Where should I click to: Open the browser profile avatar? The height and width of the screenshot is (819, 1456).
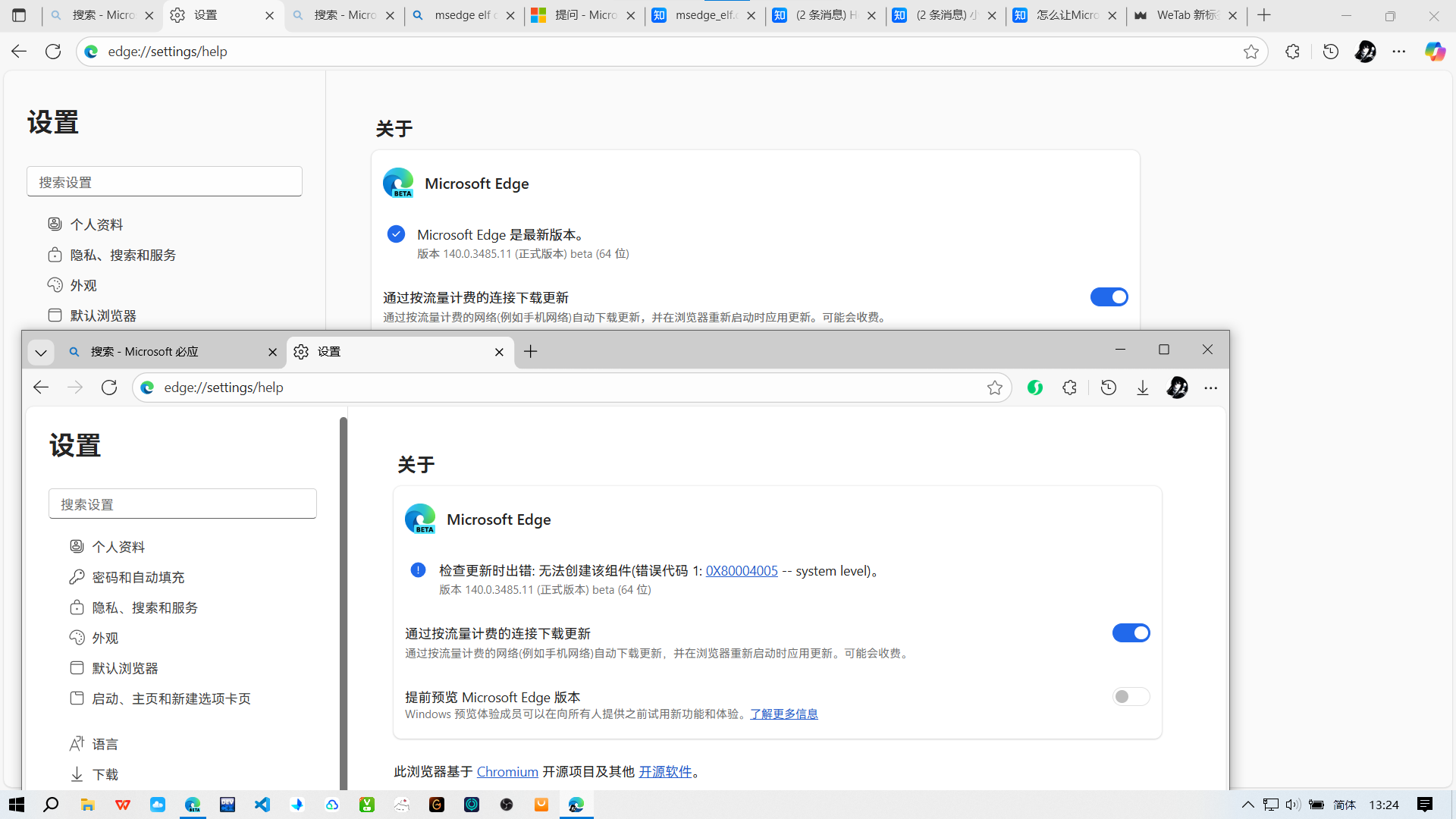pos(1365,52)
